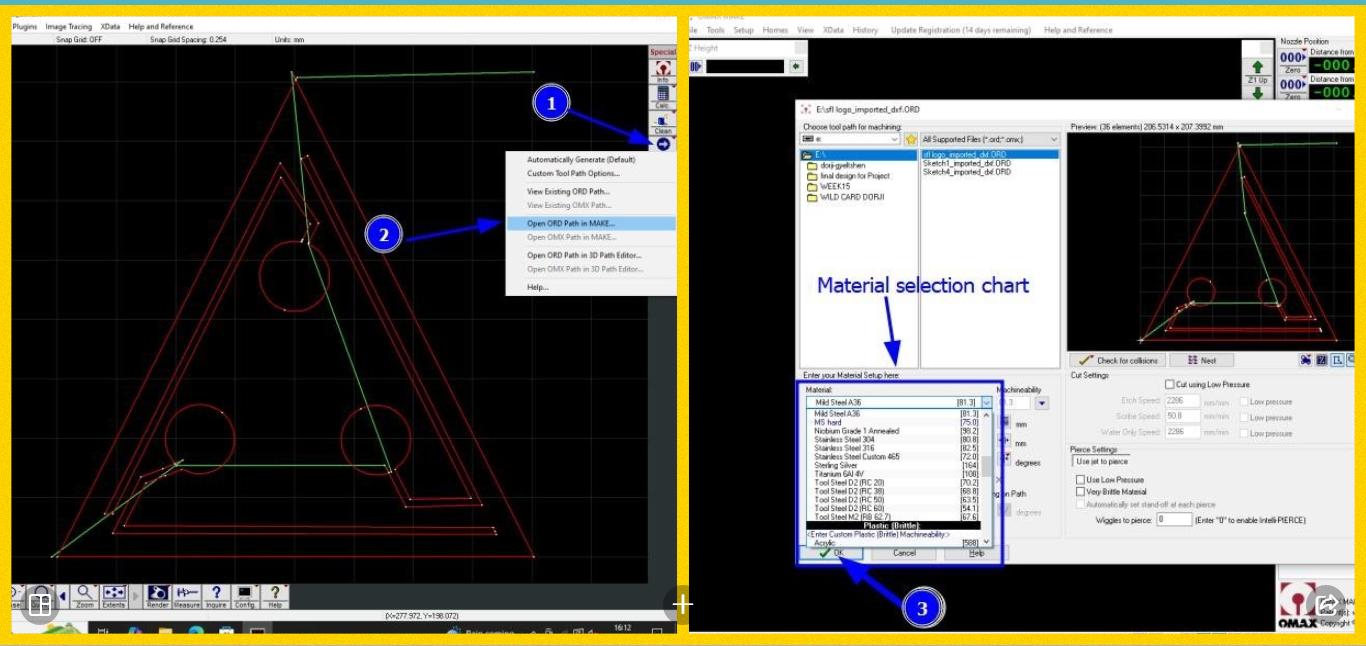This screenshot has width=1366, height=646.
Task: Click the Nest button
Action: click(1203, 360)
